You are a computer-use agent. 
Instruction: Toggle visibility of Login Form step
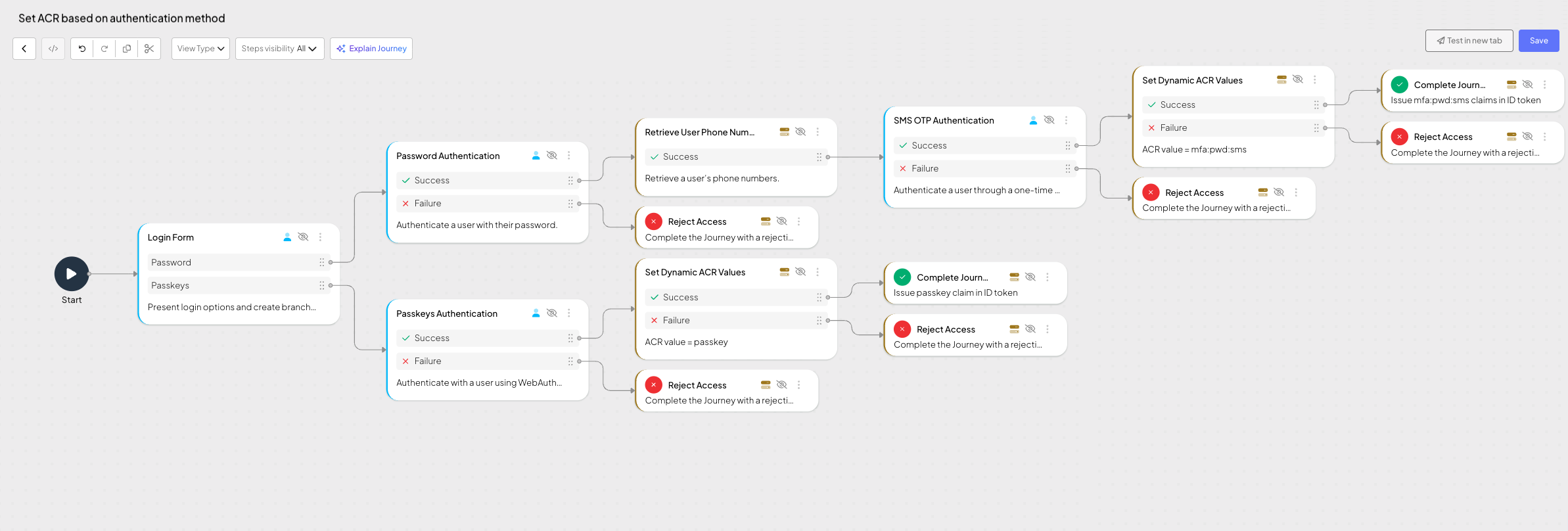[303, 237]
